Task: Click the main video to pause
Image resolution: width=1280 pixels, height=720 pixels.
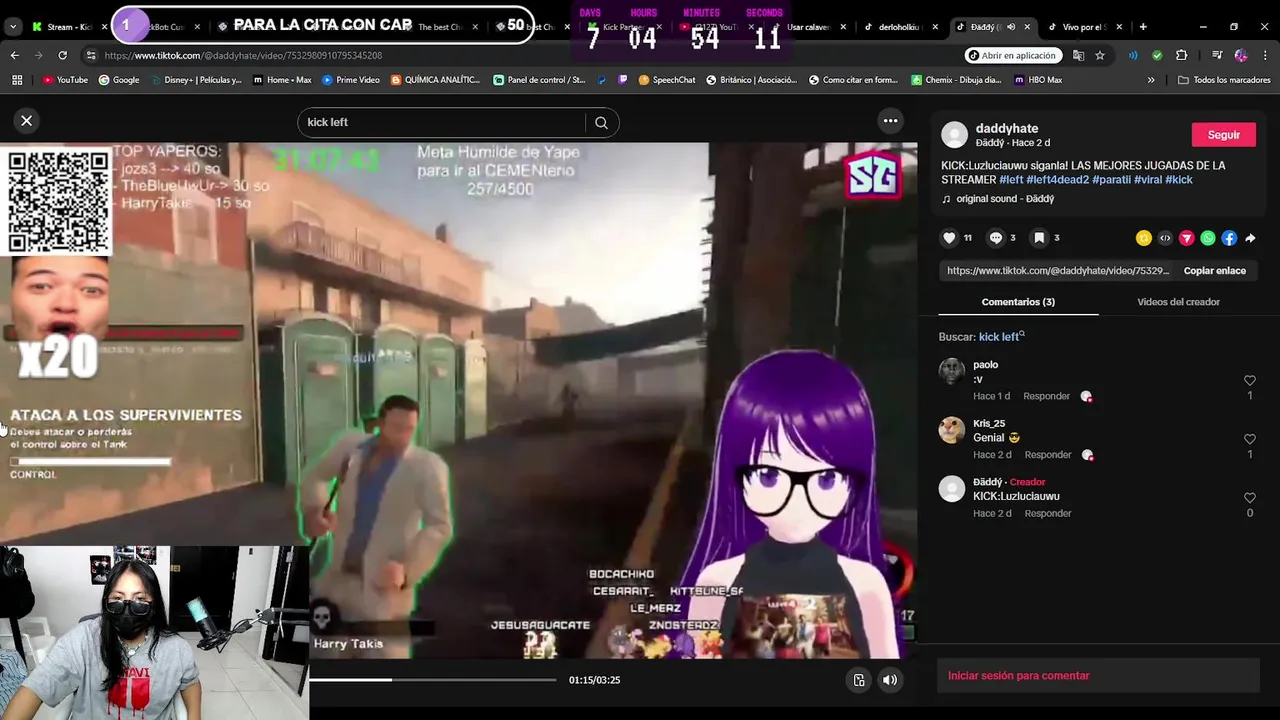Action: 458,400
